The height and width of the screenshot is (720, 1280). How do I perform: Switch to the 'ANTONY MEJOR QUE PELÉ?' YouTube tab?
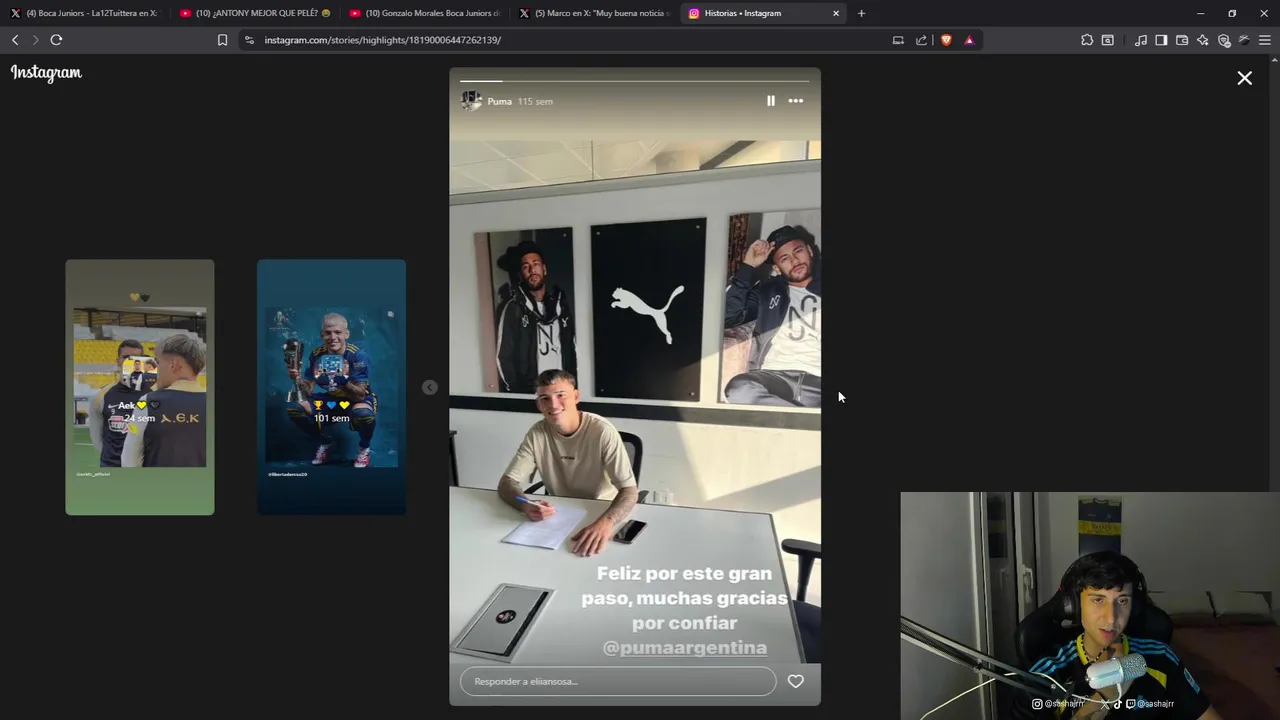pyautogui.click(x=254, y=13)
